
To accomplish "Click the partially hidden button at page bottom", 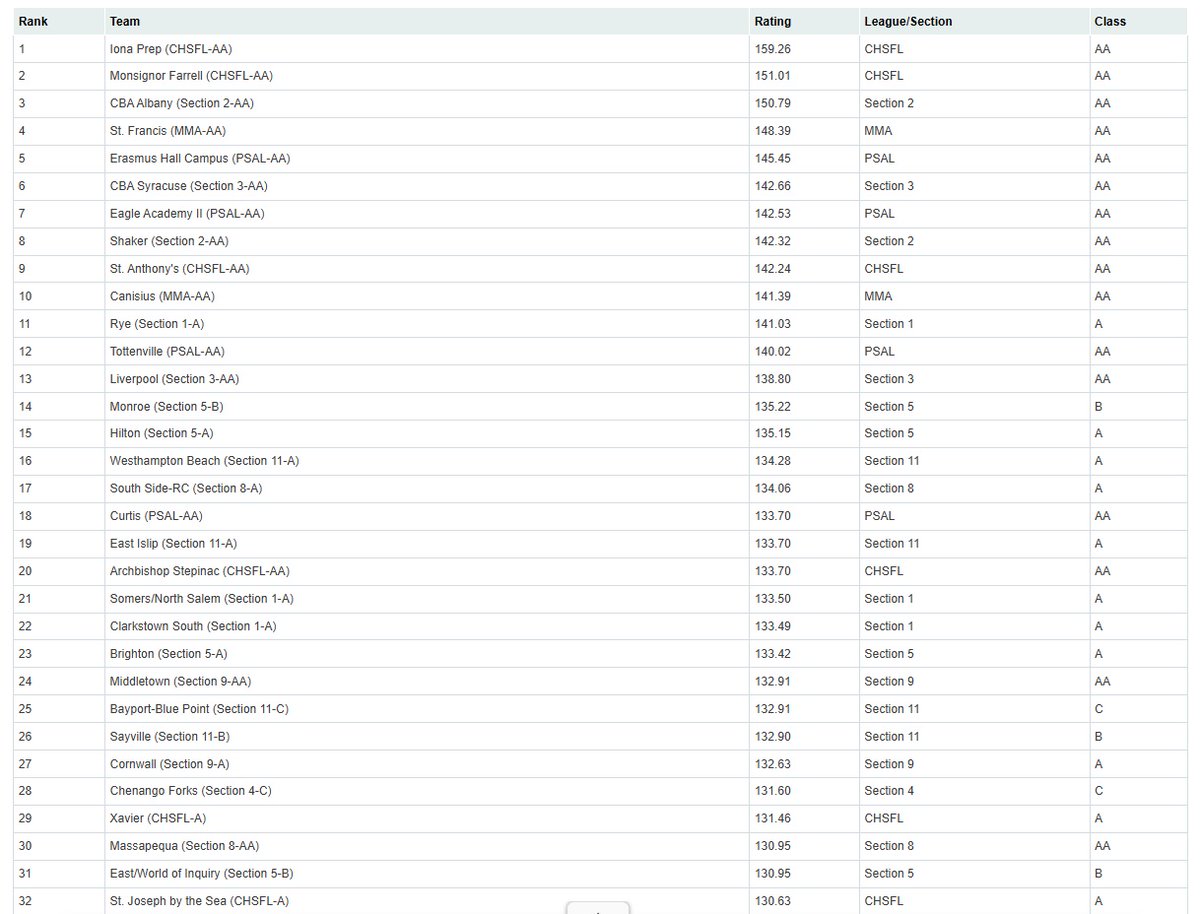I will (598, 908).
